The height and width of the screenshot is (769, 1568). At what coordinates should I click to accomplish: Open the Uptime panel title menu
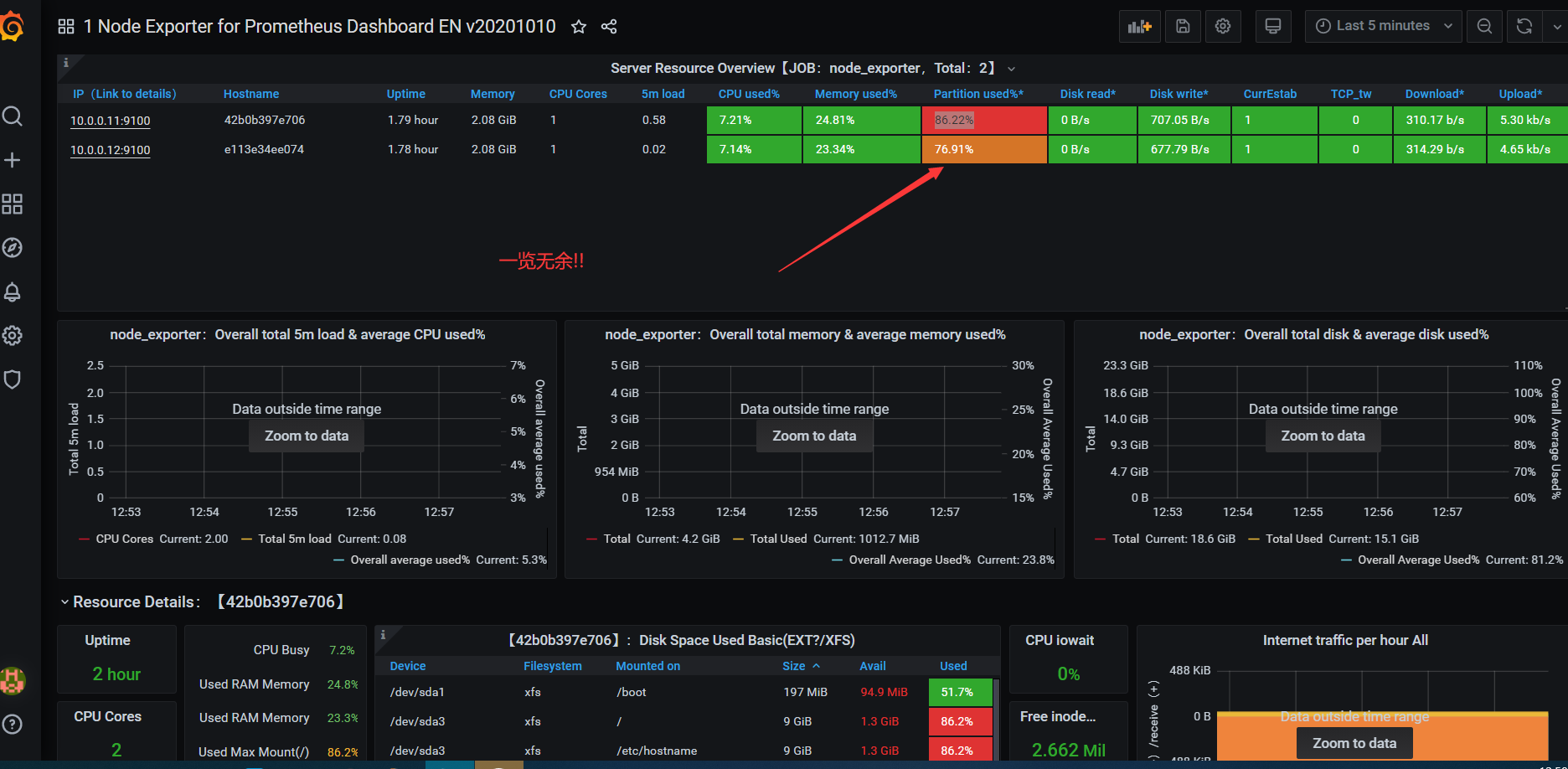click(107, 640)
